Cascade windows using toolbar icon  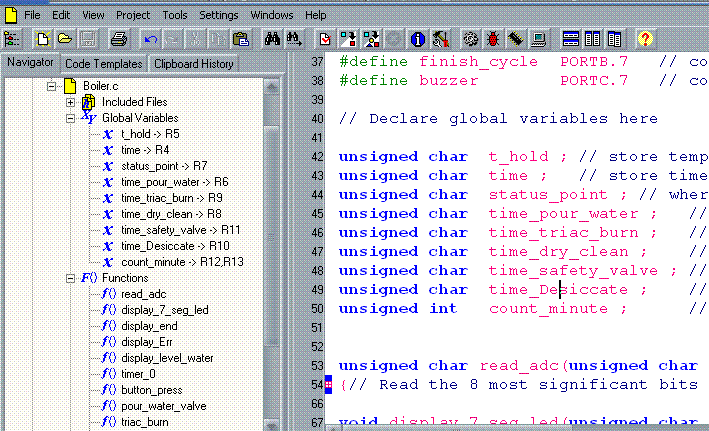[x=614, y=39]
